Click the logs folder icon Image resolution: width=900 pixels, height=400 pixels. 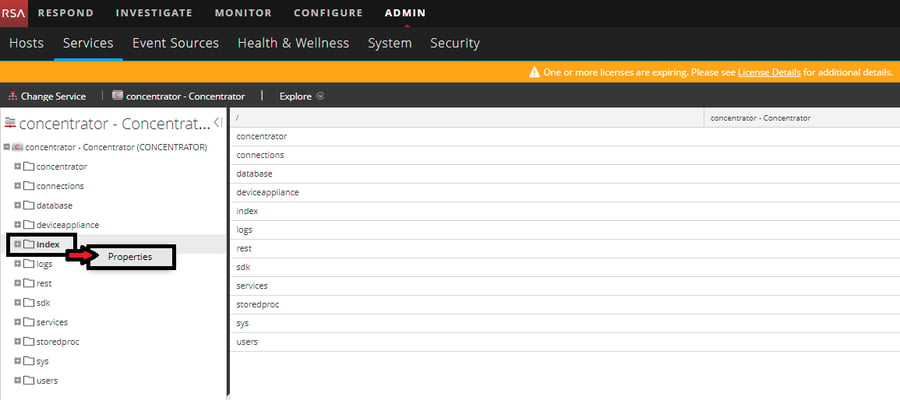29,264
